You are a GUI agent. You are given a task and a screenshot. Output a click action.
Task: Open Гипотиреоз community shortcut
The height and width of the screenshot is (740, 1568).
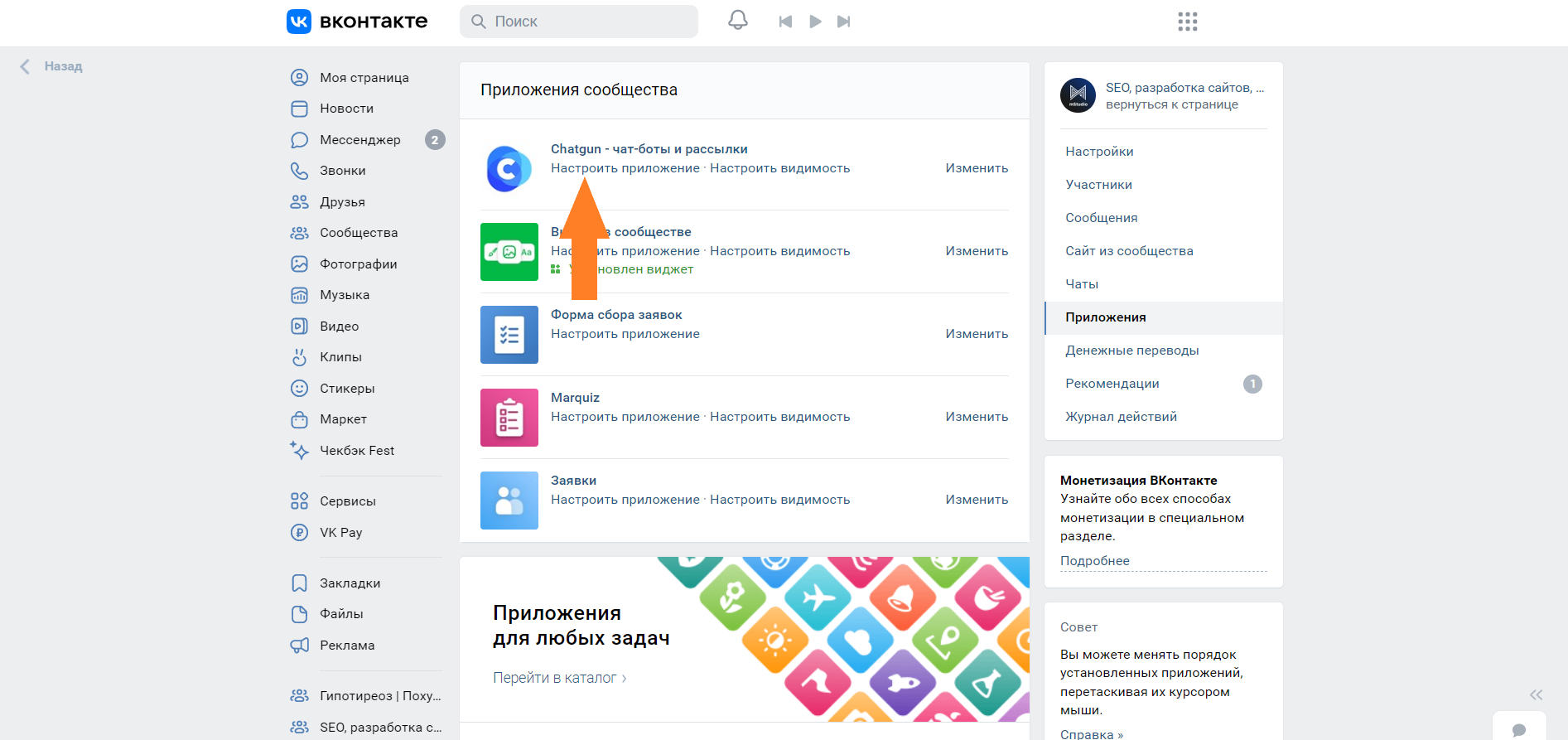(x=365, y=696)
